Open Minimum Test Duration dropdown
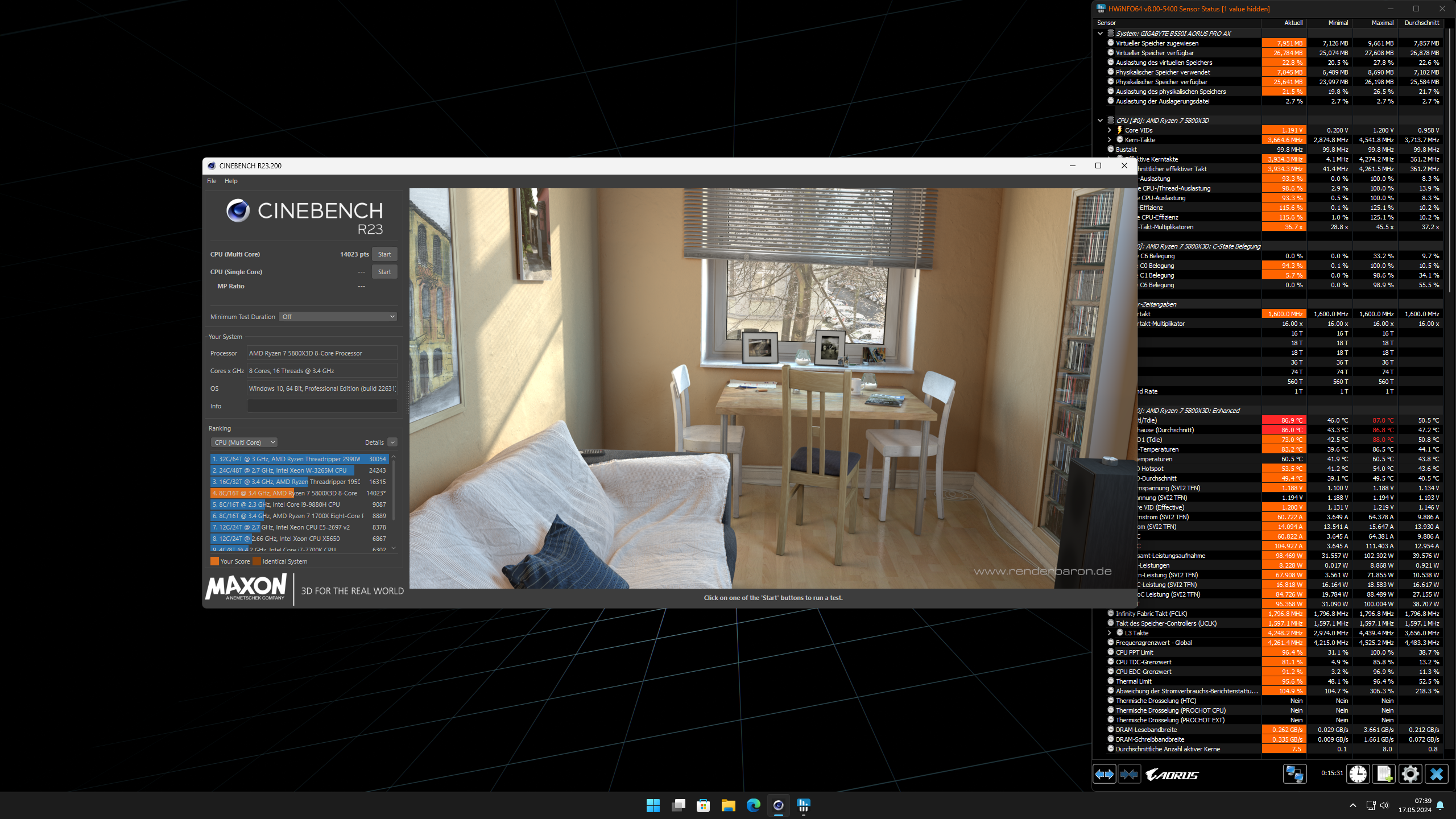Screen dimensions: 1456x819 [338, 317]
